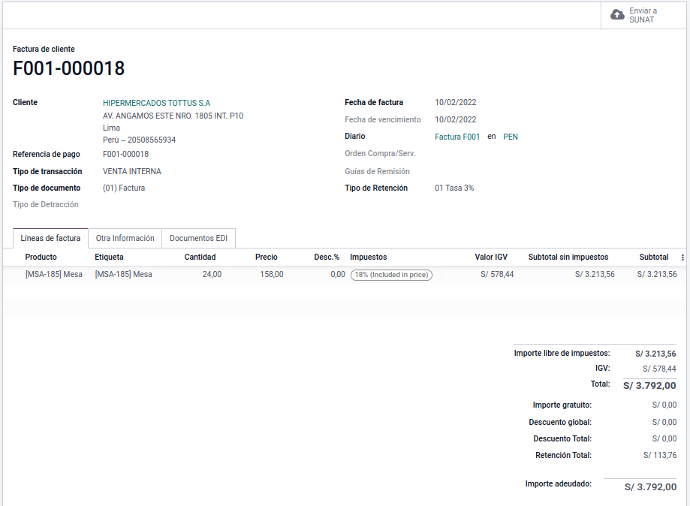Open the column options kebab in table header
690x506 pixels.
[x=682, y=258]
